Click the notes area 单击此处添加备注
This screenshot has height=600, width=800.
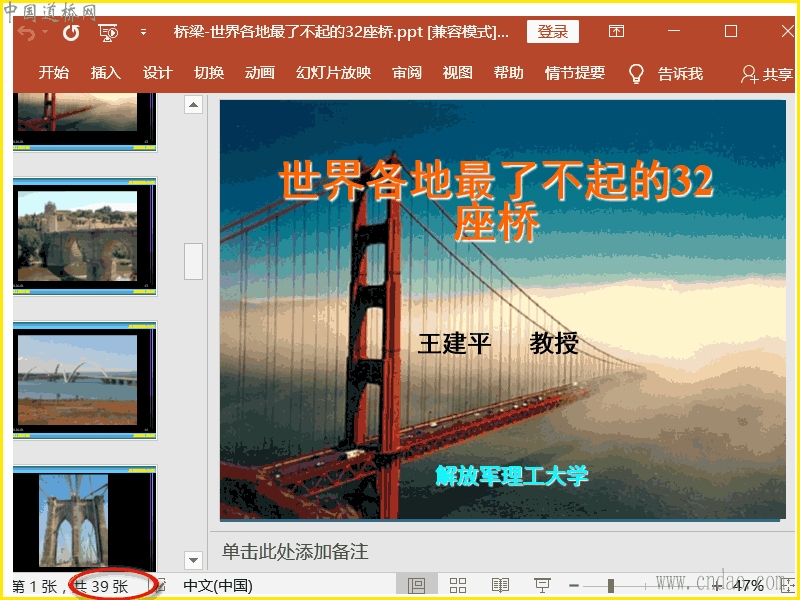[295, 551]
